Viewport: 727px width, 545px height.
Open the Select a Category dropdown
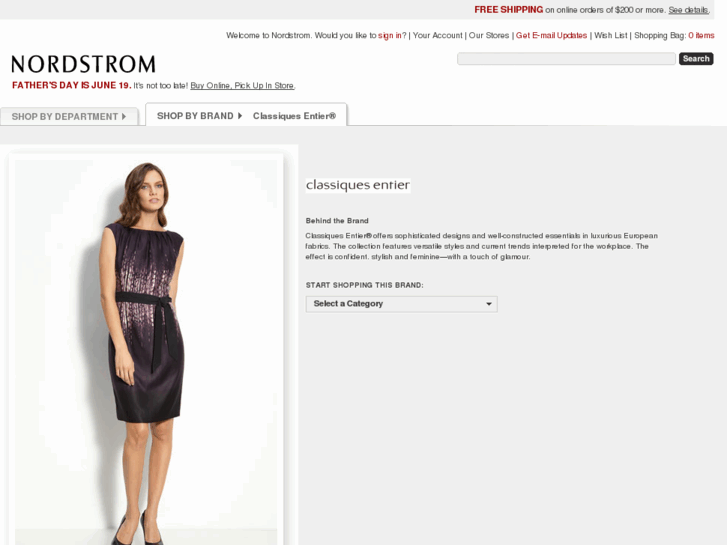[402, 304]
